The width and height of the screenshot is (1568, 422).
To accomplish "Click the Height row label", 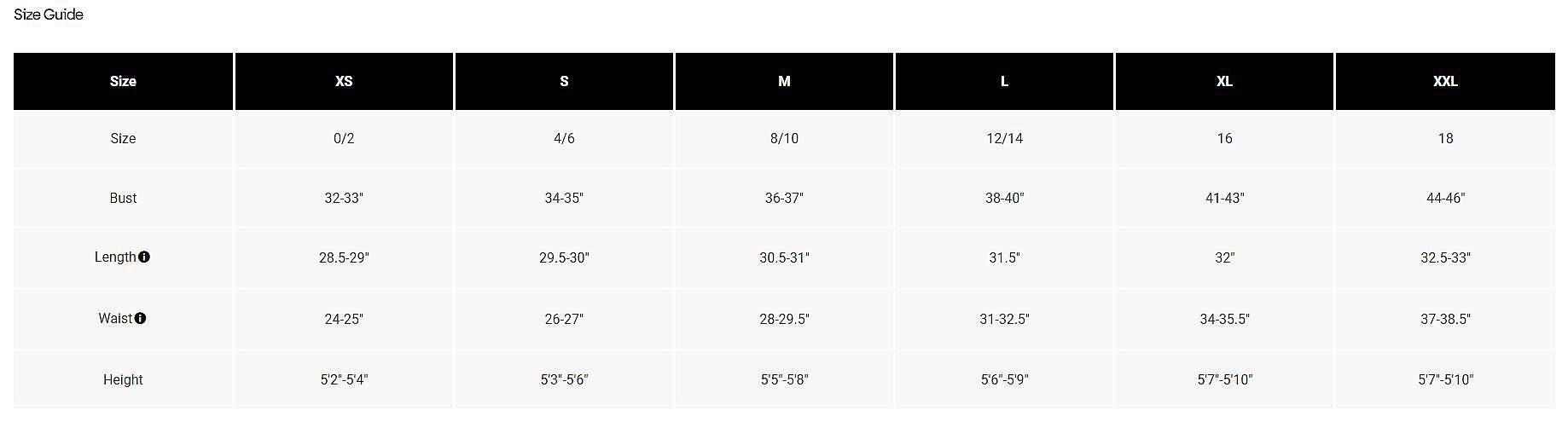I will [x=123, y=379].
